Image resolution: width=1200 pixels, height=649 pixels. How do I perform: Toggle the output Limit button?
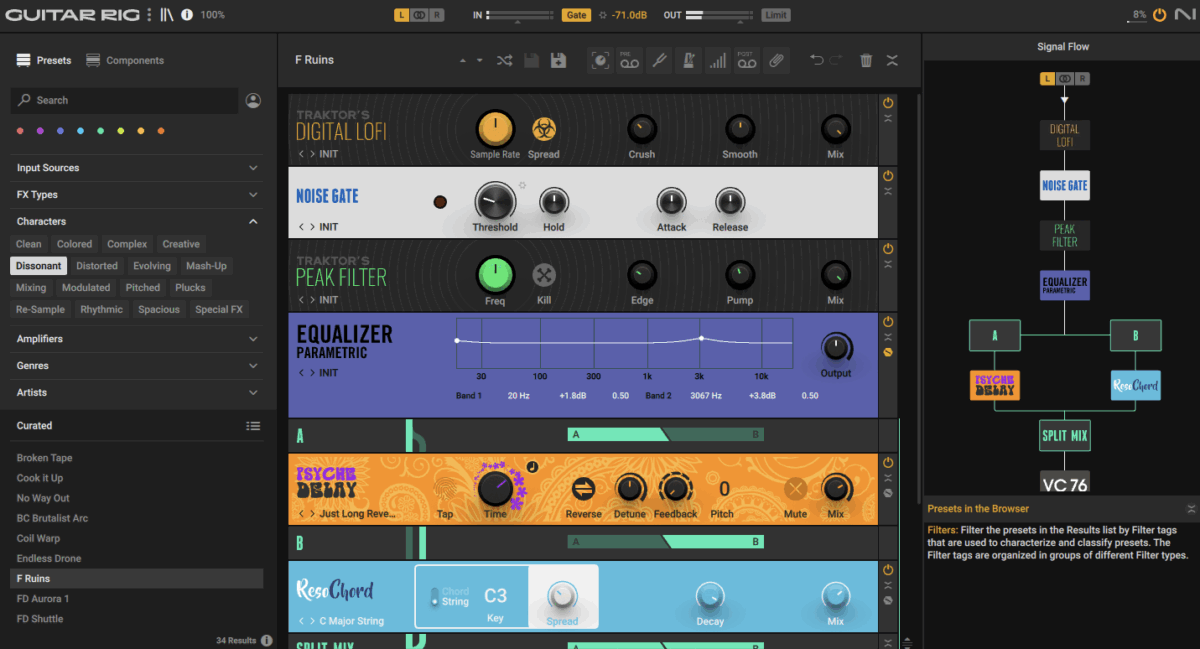(775, 15)
